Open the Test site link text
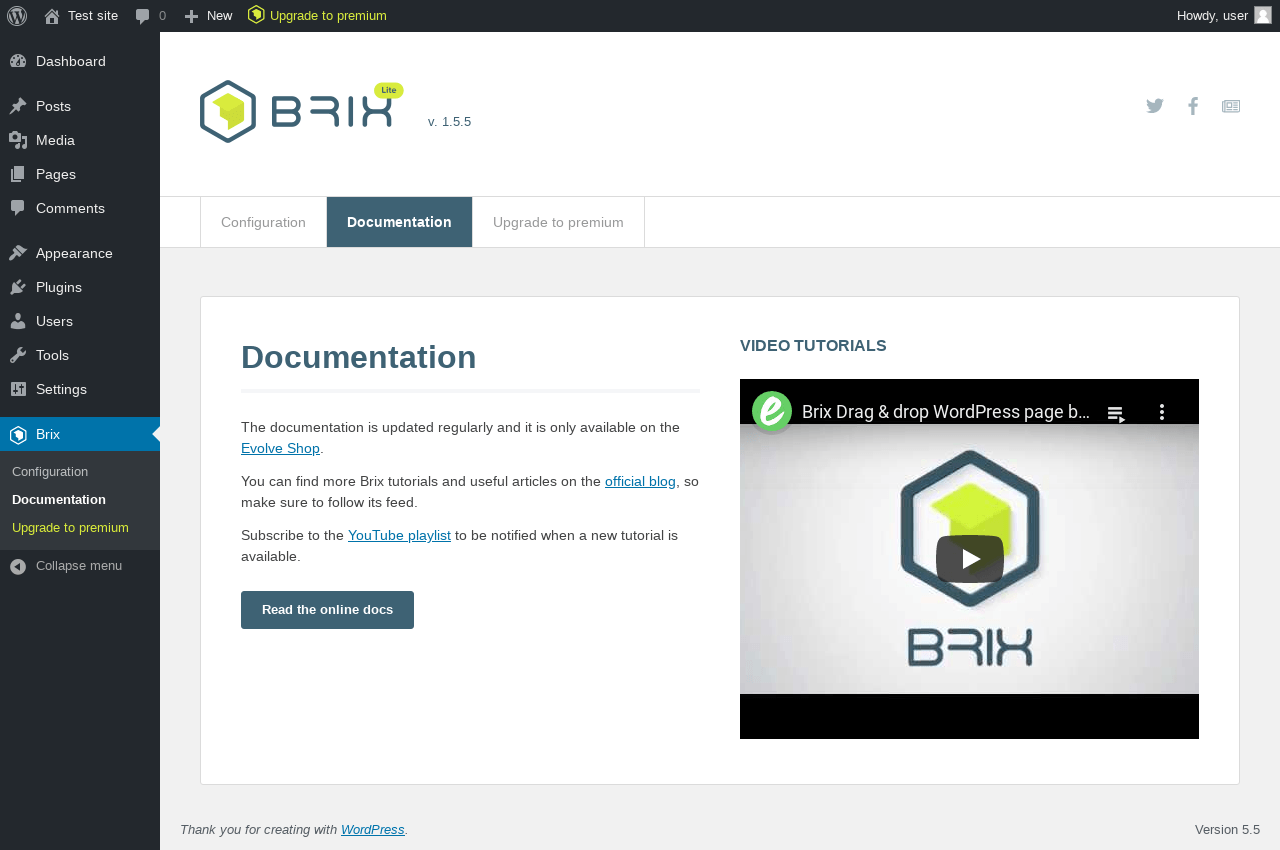 click(x=93, y=16)
